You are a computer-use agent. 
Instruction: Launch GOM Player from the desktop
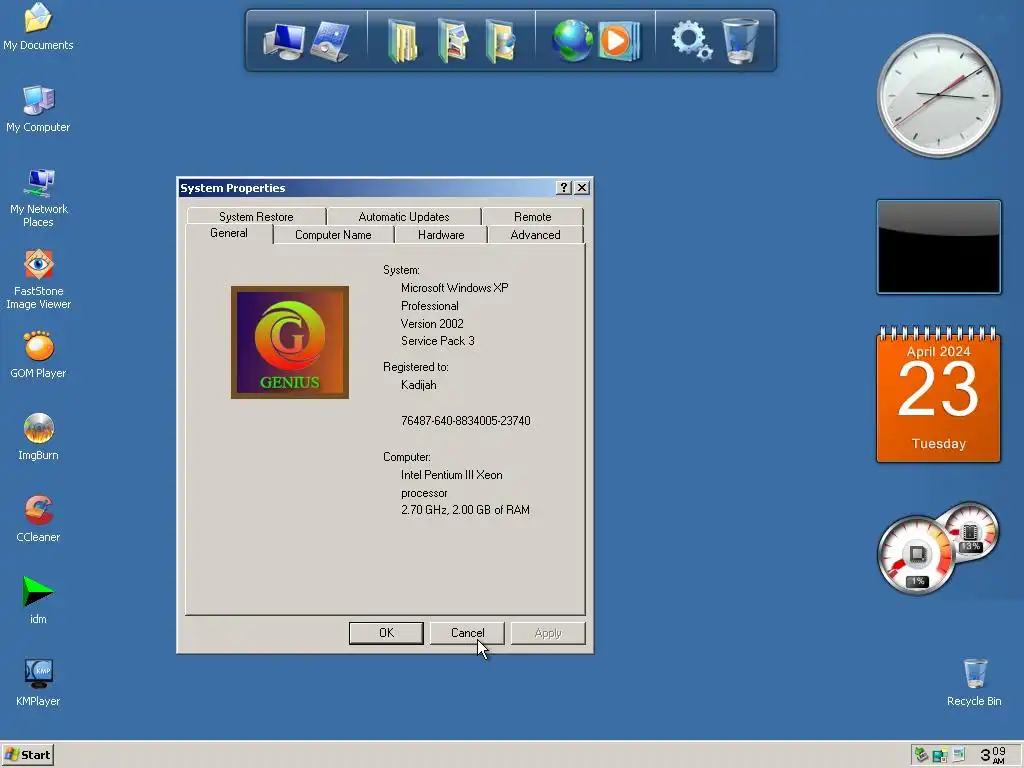pyautogui.click(x=38, y=355)
